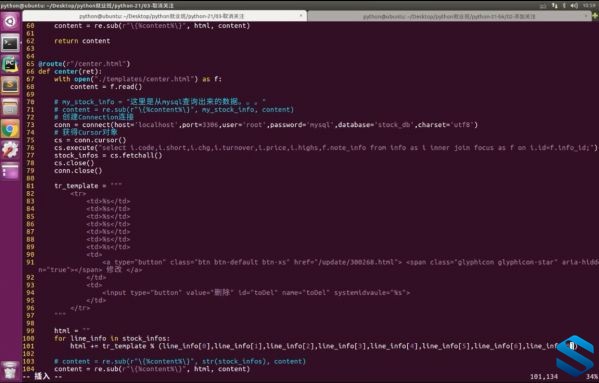This screenshot has height=383, width=599.
Task: Launch PyCharm from the dock
Action: click(10, 64)
